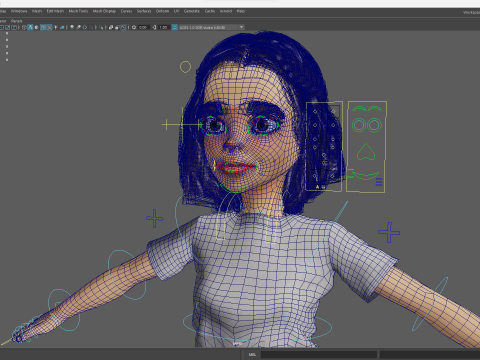The width and height of the screenshot is (480, 360).
Task: Open the Mesh Tools menu
Action: (78, 11)
